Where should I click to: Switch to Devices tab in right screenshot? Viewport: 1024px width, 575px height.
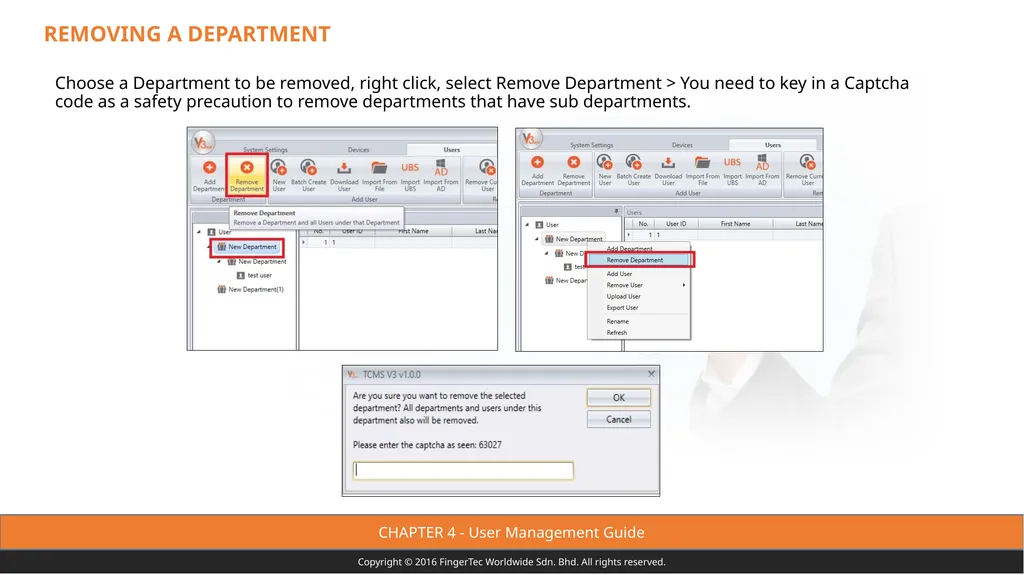(682, 145)
